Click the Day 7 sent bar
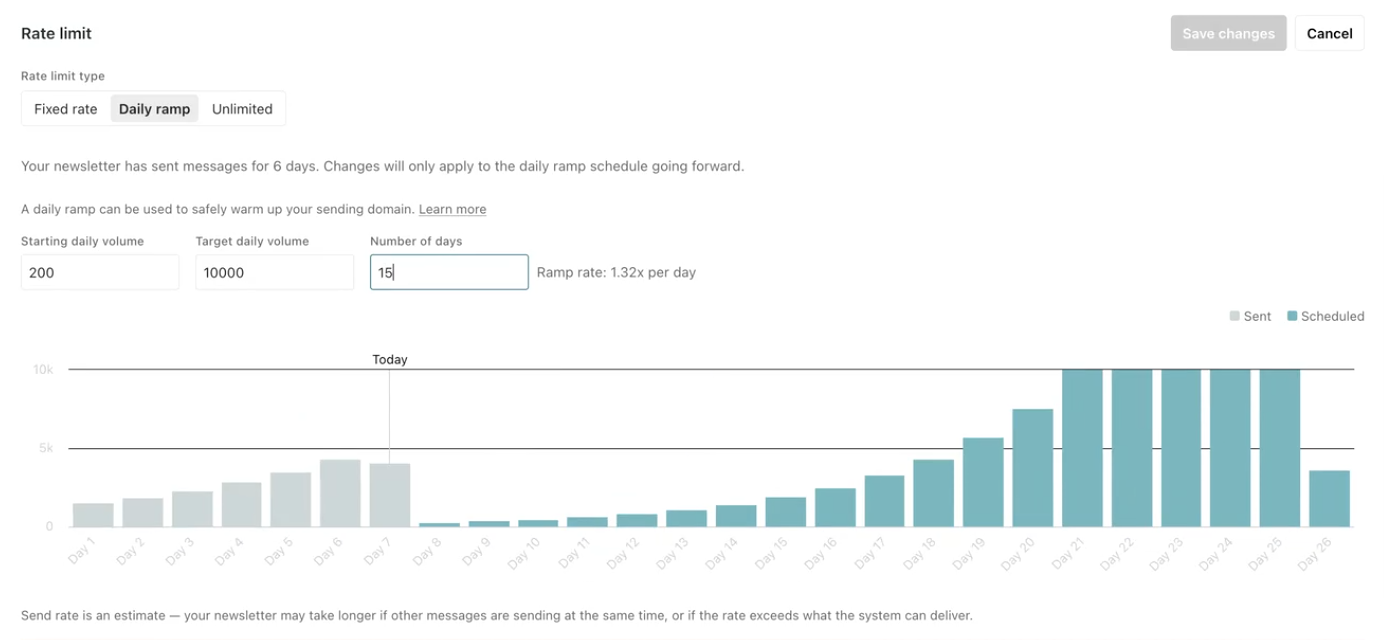This screenshot has width=1388, height=640. 389,495
